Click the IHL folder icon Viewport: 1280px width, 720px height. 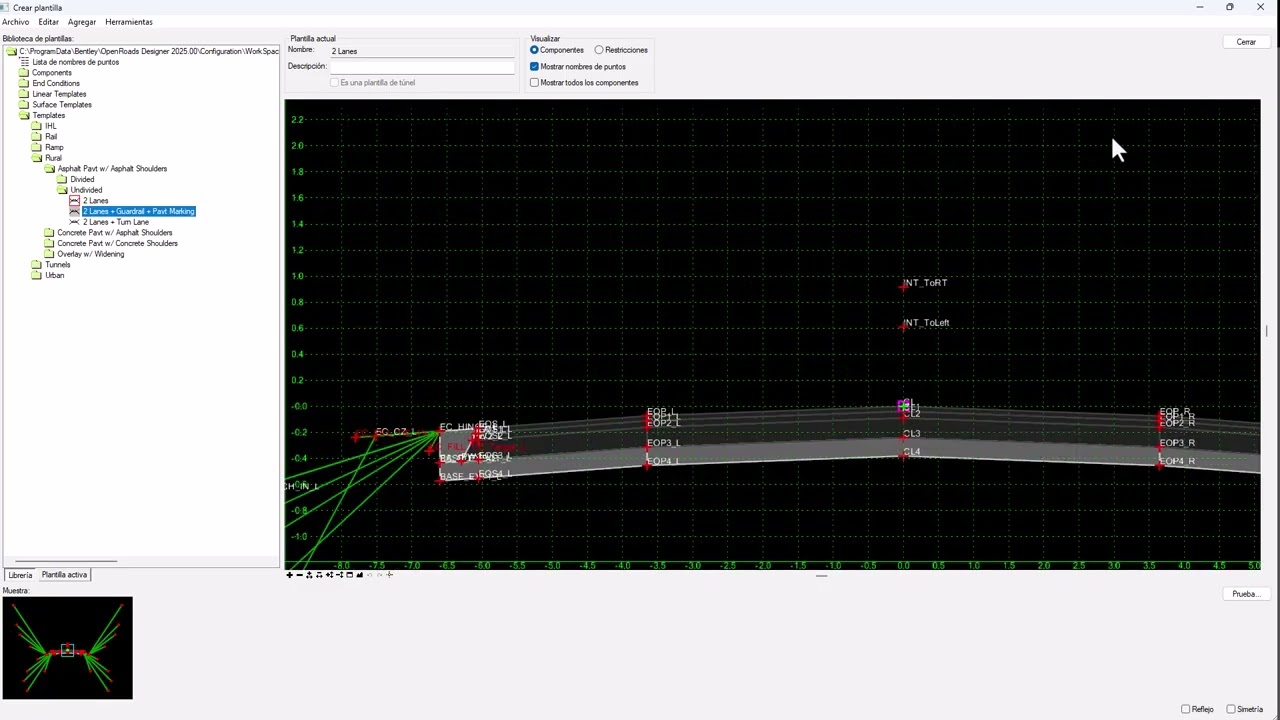pos(37,126)
